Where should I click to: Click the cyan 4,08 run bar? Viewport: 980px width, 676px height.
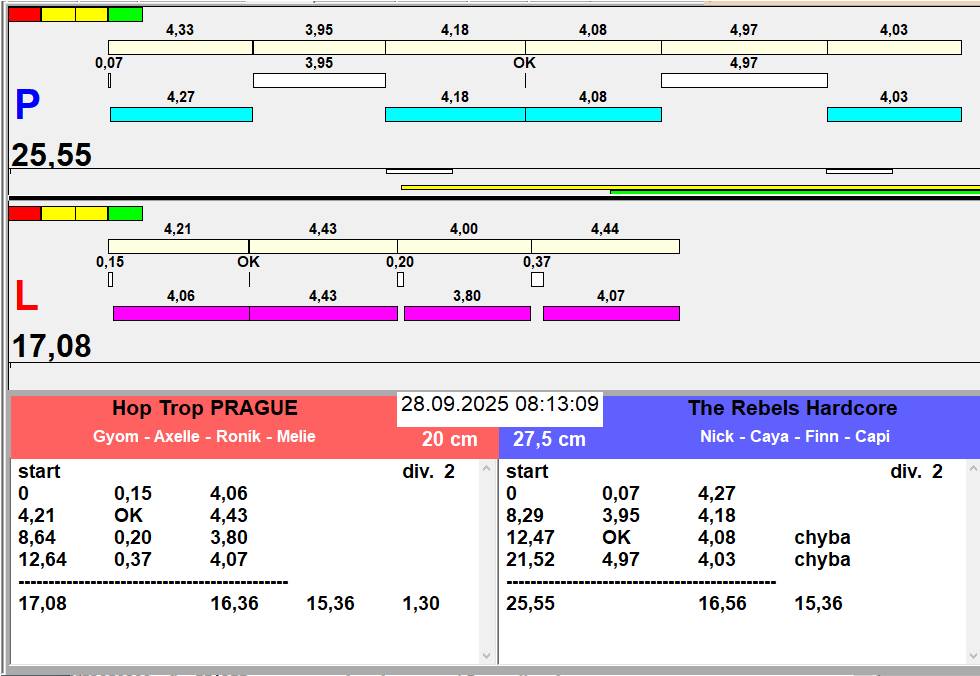coord(594,114)
